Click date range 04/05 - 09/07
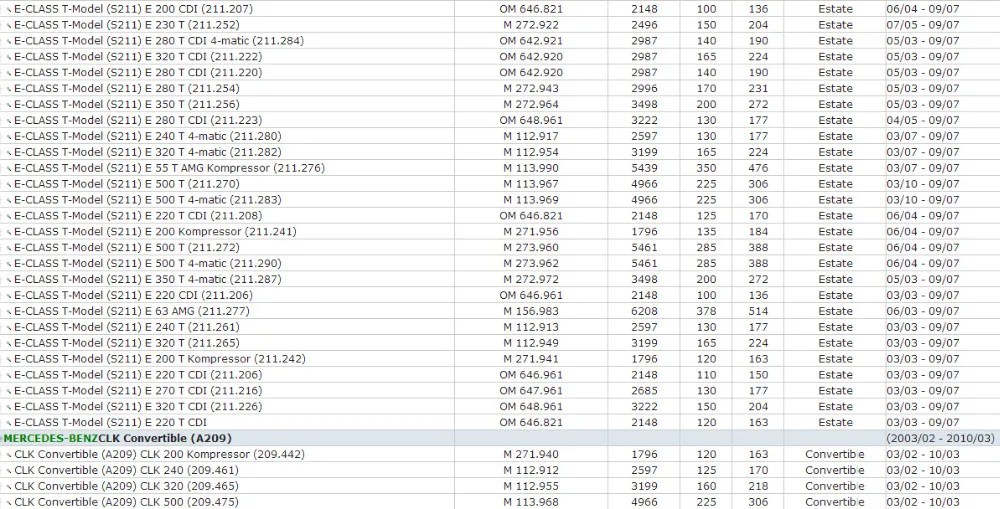The image size is (1000, 509). point(923,120)
